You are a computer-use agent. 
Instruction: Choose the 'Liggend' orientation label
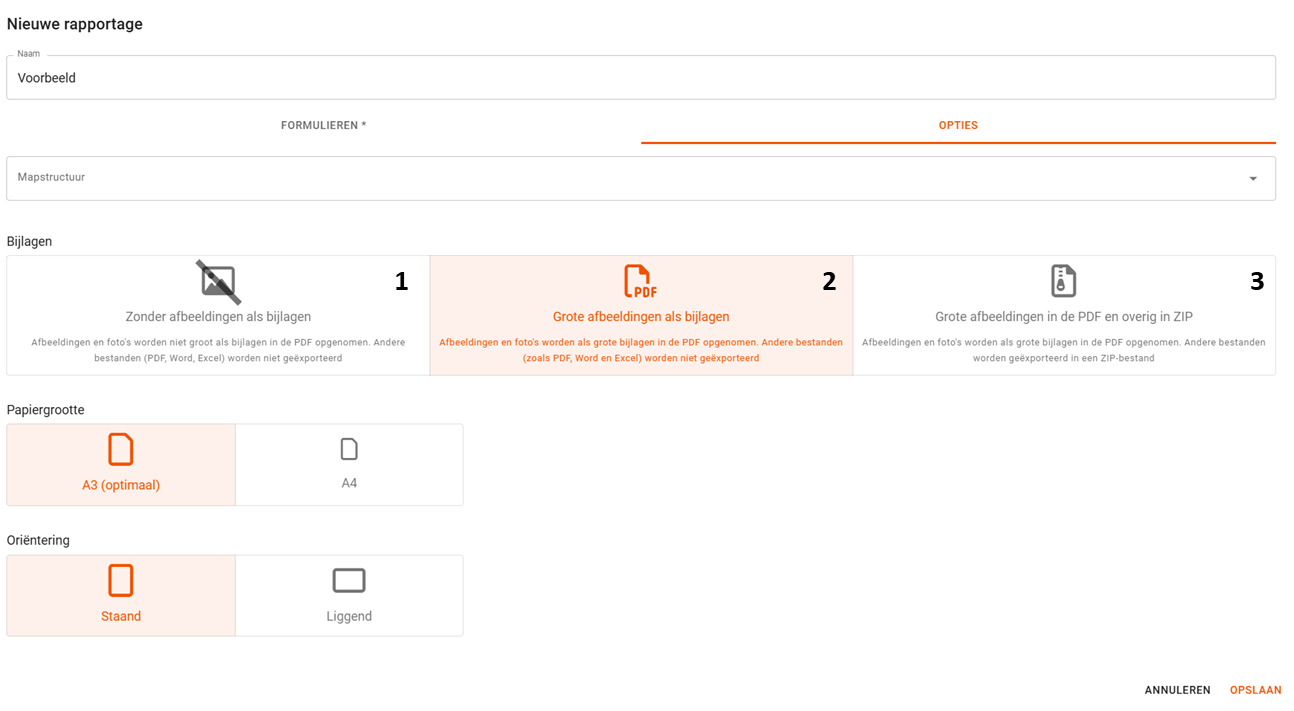[349, 616]
